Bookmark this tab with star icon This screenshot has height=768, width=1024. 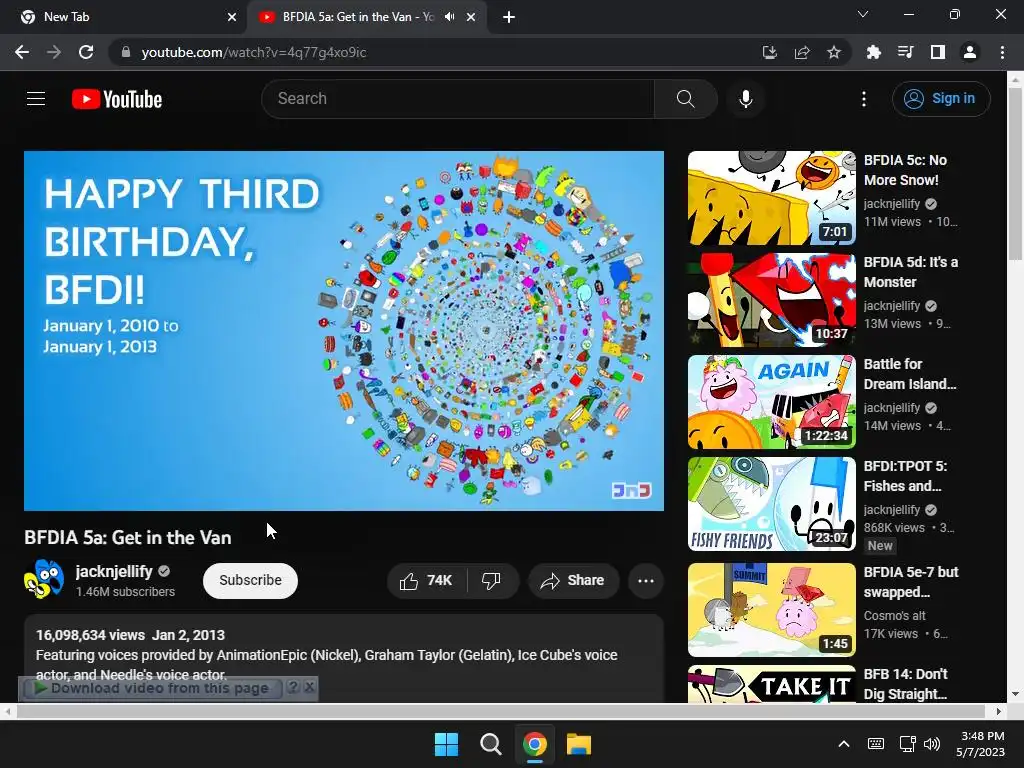tap(833, 52)
